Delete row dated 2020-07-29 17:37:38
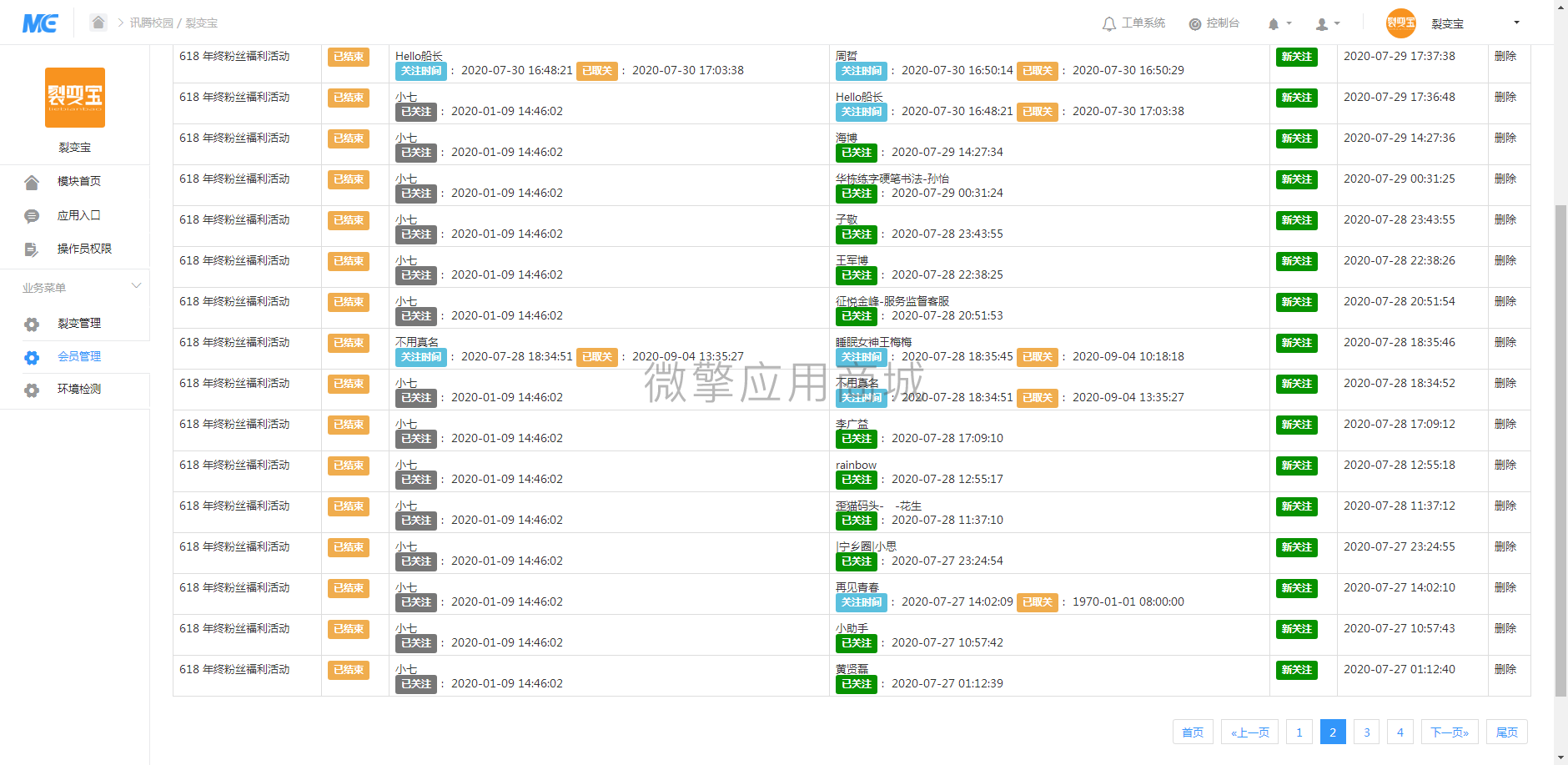This screenshot has width=1568, height=765. pos(1505,56)
